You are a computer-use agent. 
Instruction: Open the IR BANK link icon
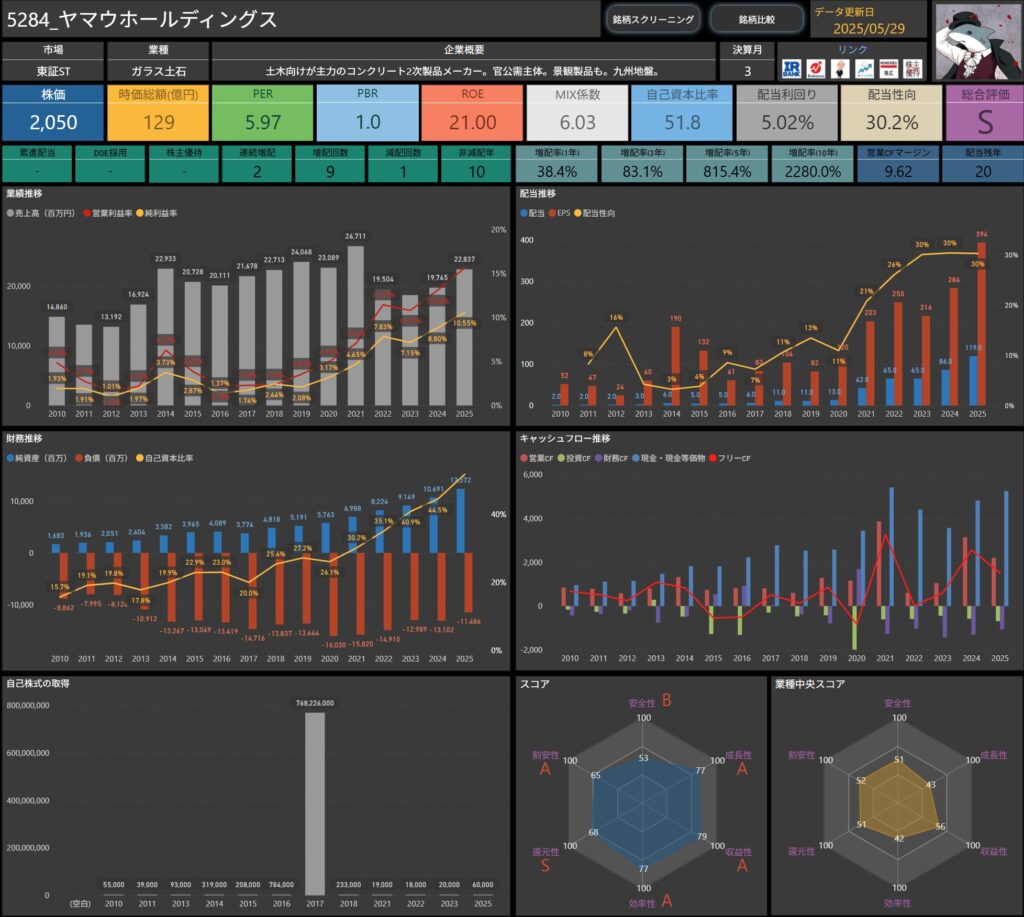click(791, 69)
